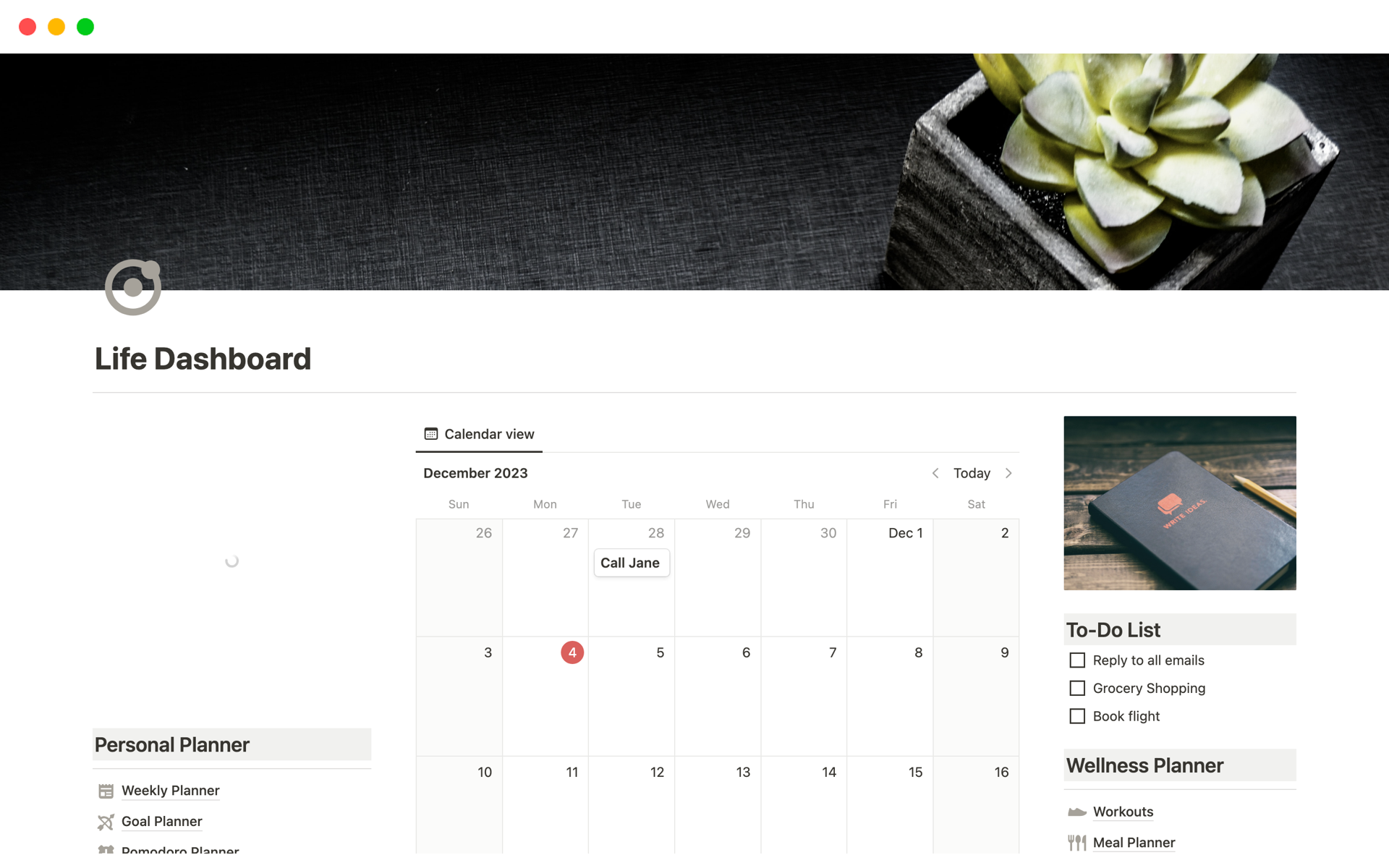The image size is (1389, 868).
Task: Enable the Grocery Shopping checkbox
Action: [1077, 687]
